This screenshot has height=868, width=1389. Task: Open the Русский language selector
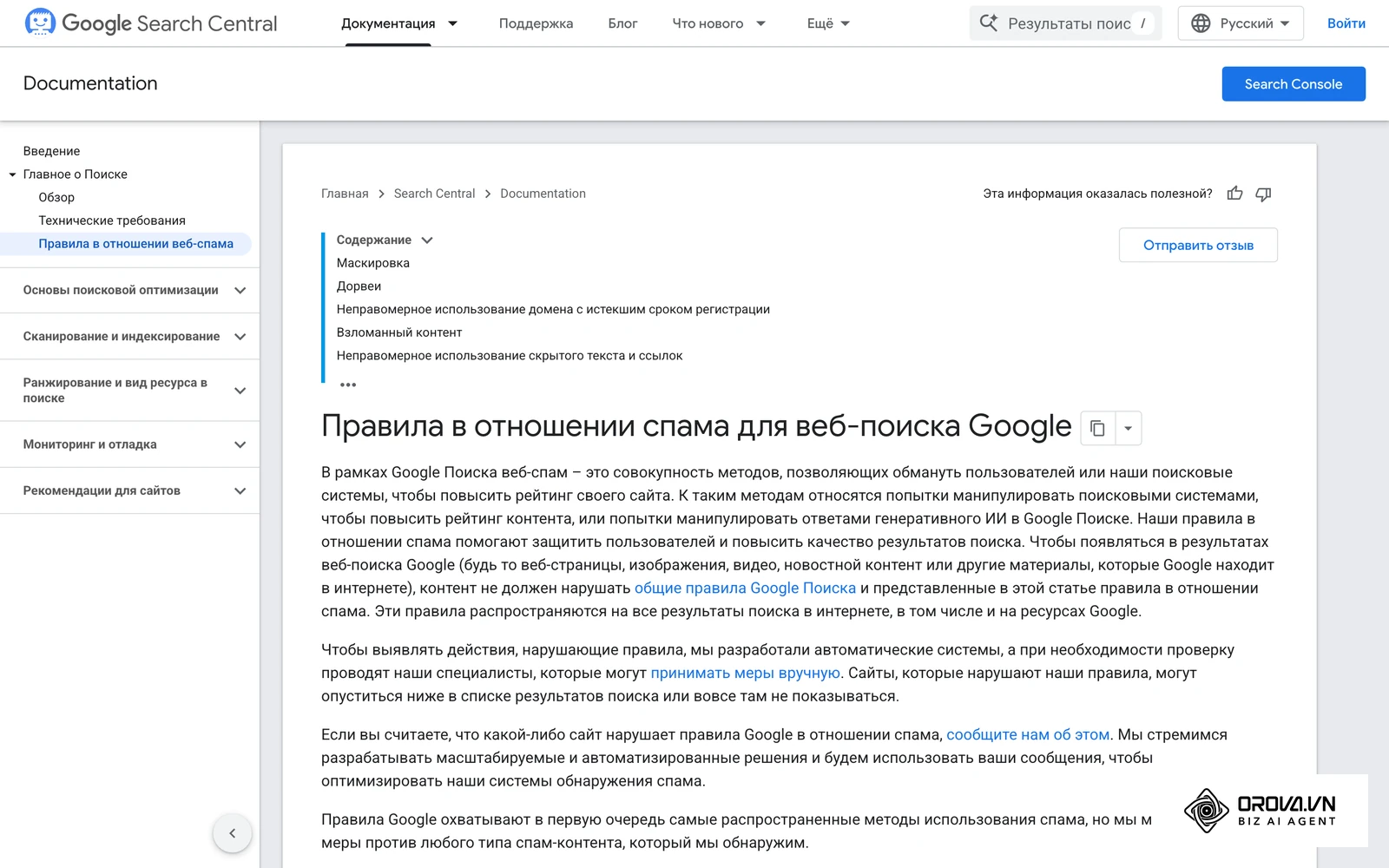tap(1241, 23)
